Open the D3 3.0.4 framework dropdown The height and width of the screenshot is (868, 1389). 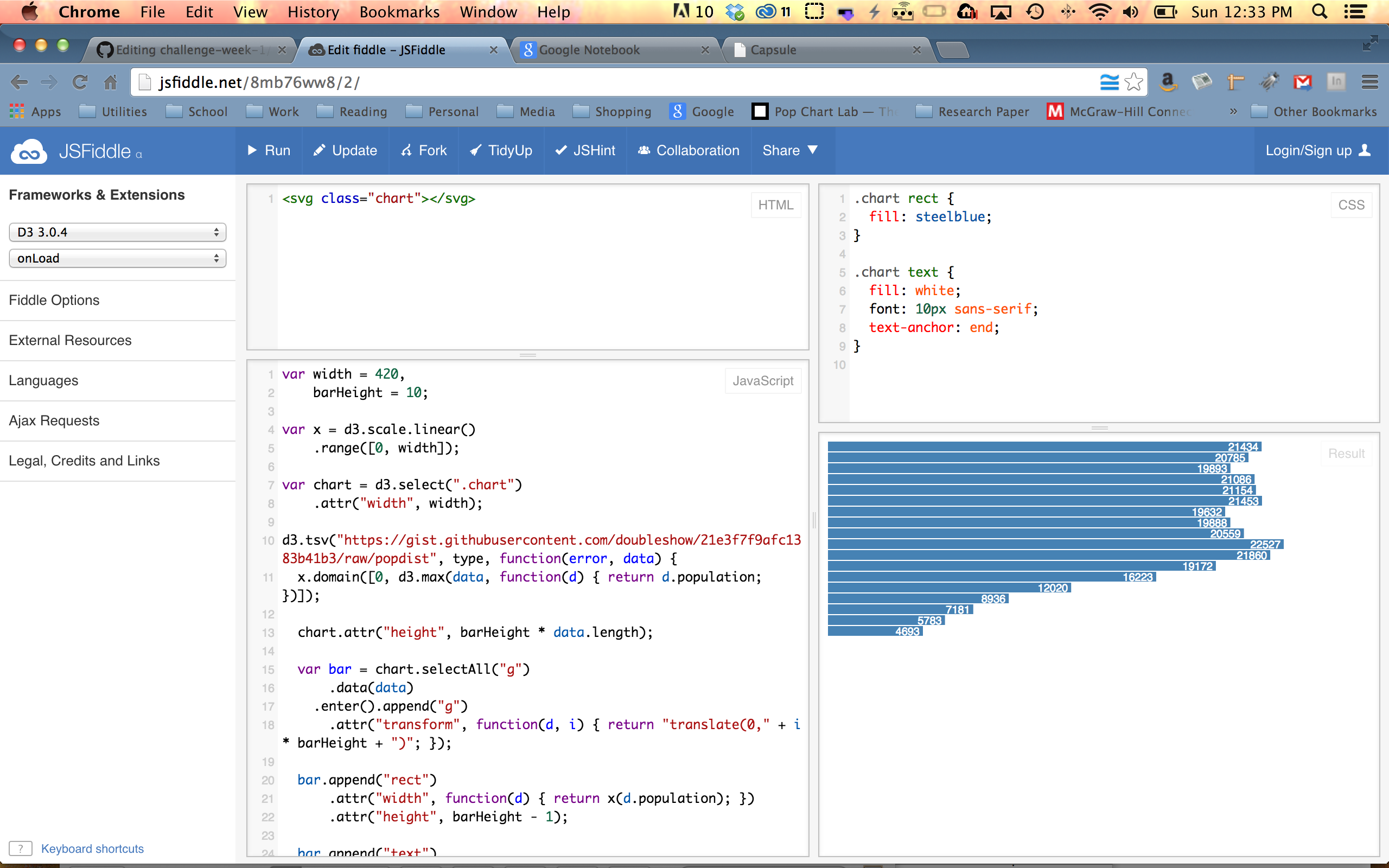pos(118,232)
